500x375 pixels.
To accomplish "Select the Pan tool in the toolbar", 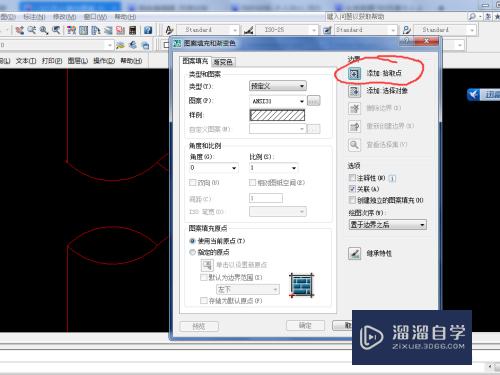I will coord(20,30).
